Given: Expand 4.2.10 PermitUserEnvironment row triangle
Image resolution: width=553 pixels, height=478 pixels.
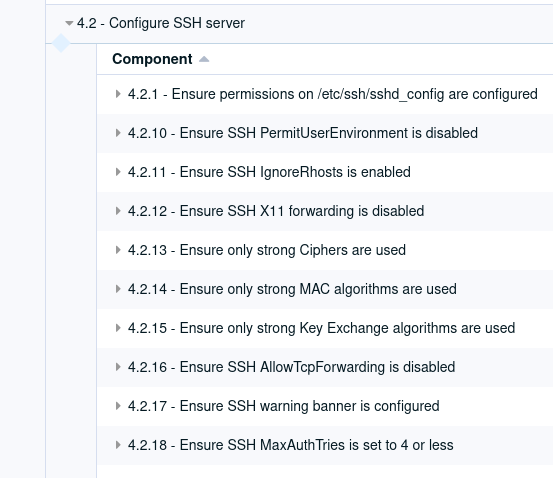Looking at the screenshot, I should (118, 133).
